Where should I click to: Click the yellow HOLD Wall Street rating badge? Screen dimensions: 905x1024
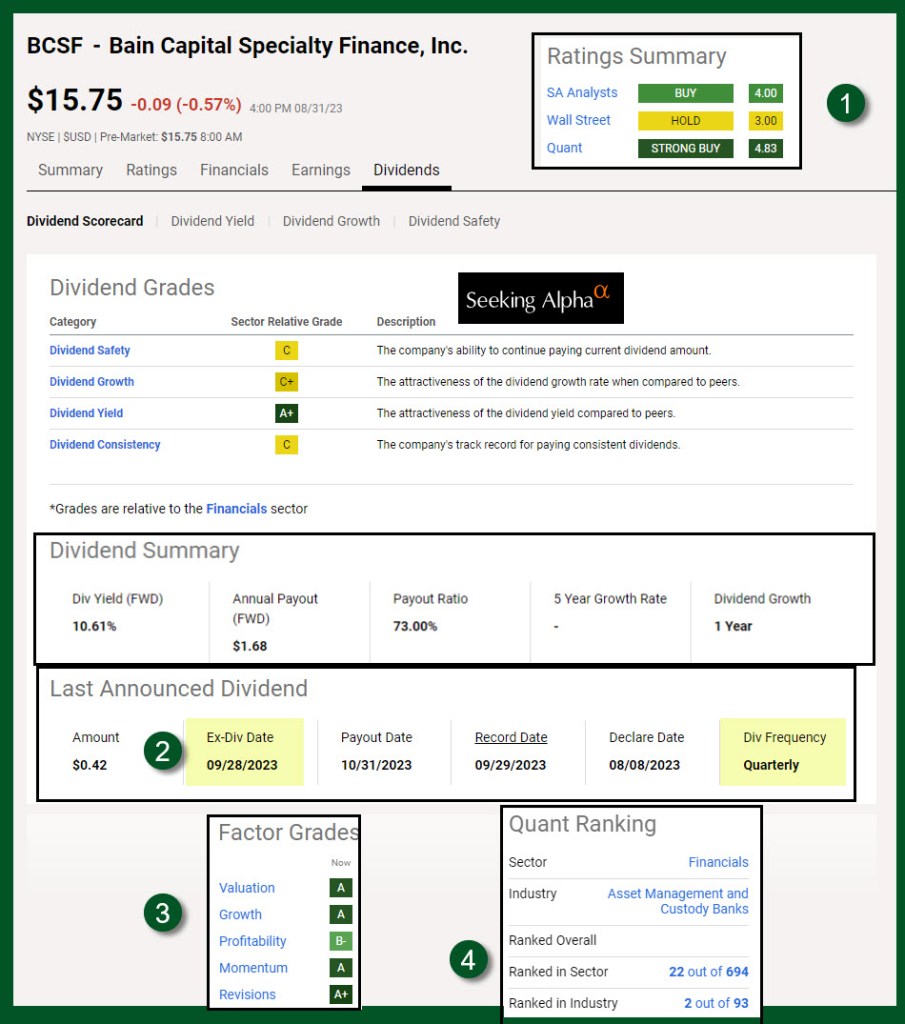[685, 121]
